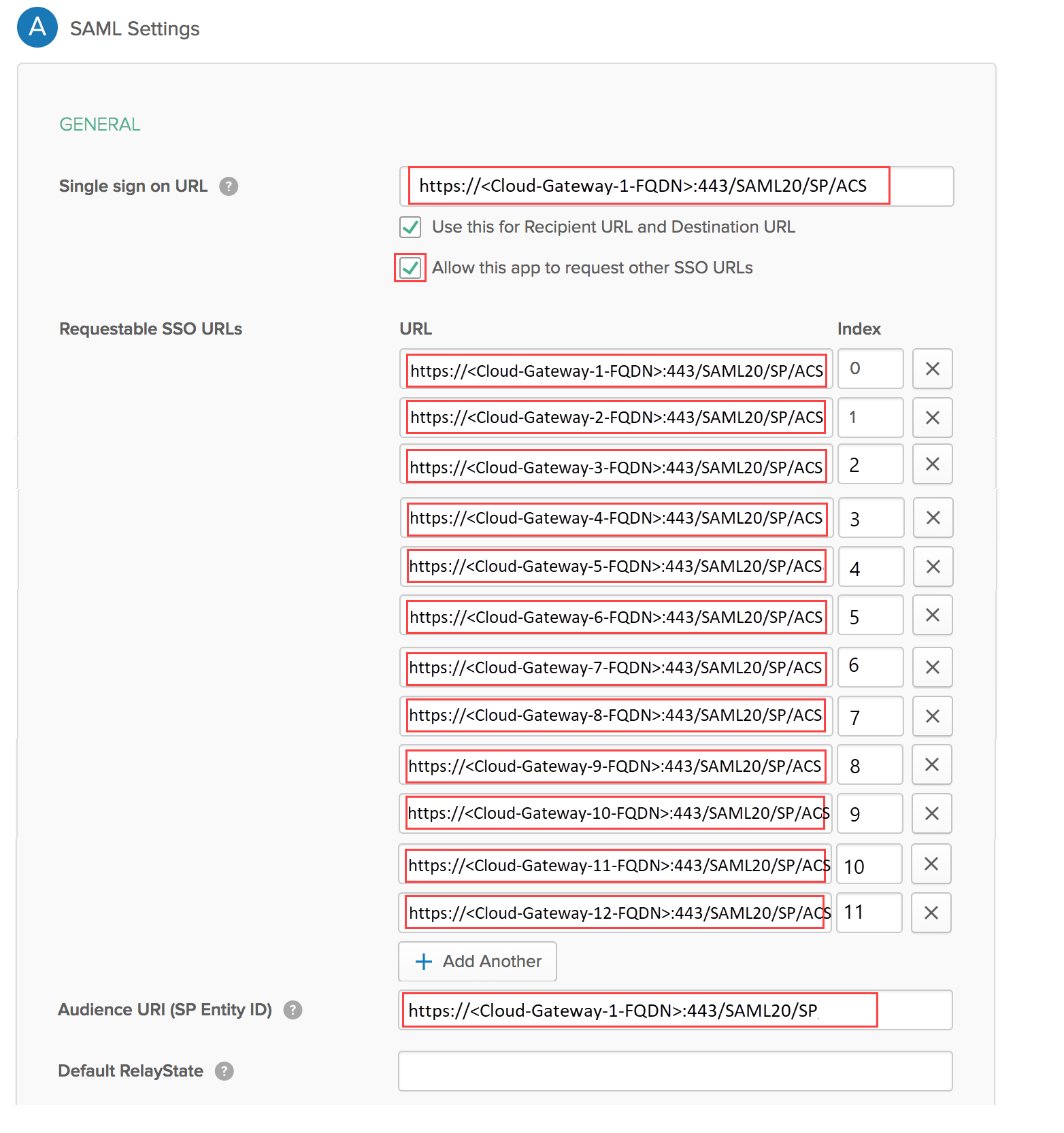The height and width of the screenshot is (1133, 1064).
Task: Select the index box containing 11
Action: pos(869,913)
